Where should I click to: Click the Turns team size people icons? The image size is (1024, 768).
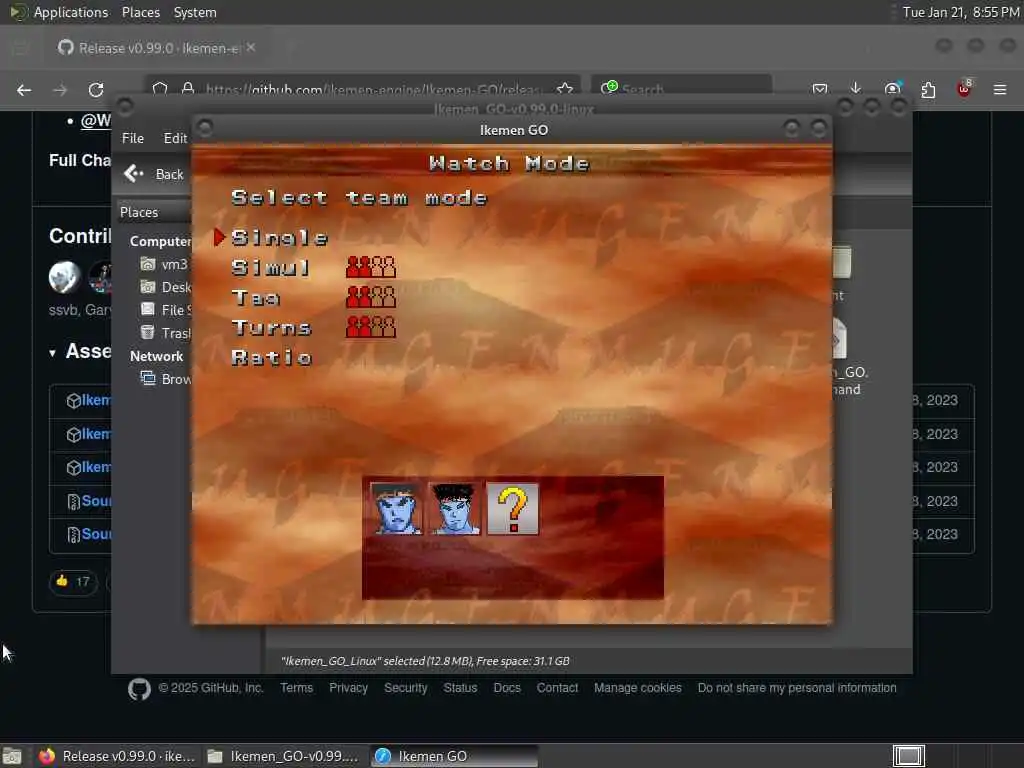pos(371,327)
